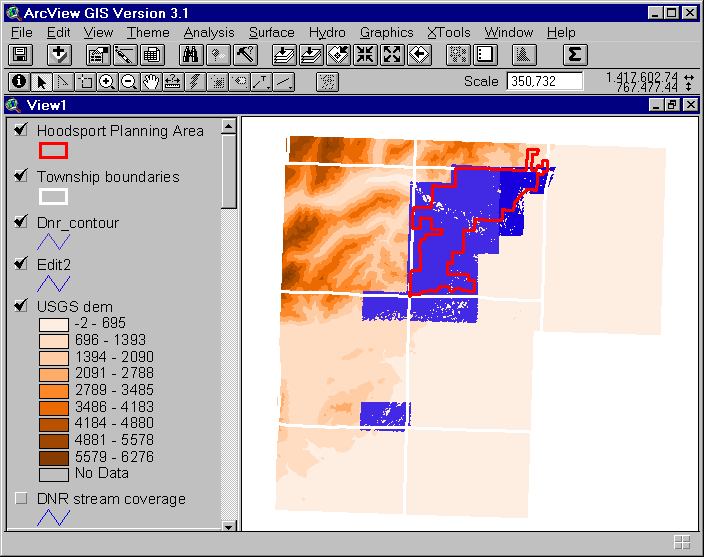Screen dimensions: 704x557
Task: Click Zoom to Active Themes icon
Action: coord(311,55)
